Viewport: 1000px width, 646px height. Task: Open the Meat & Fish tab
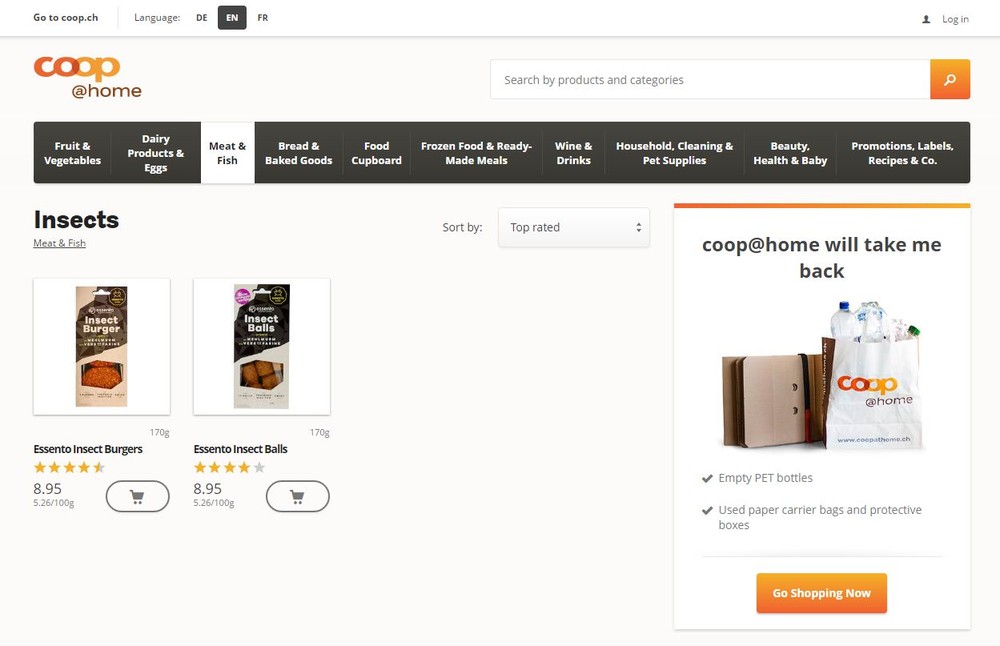(228, 153)
